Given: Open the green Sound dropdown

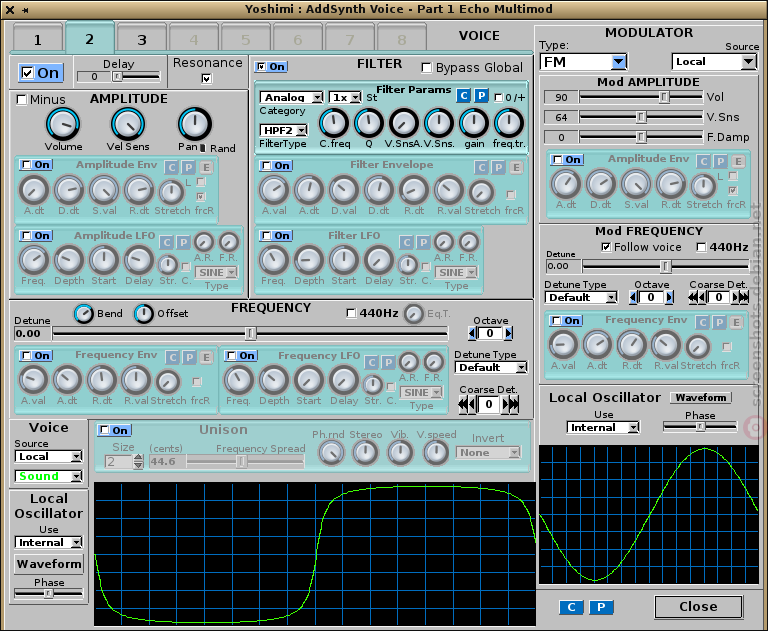Looking at the screenshot, I should click(x=48, y=476).
